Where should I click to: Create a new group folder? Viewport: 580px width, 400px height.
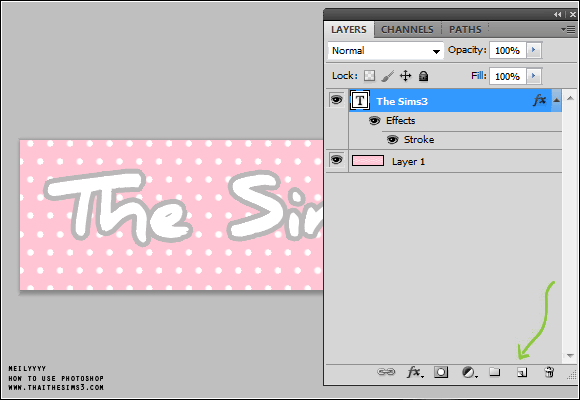click(x=495, y=372)
